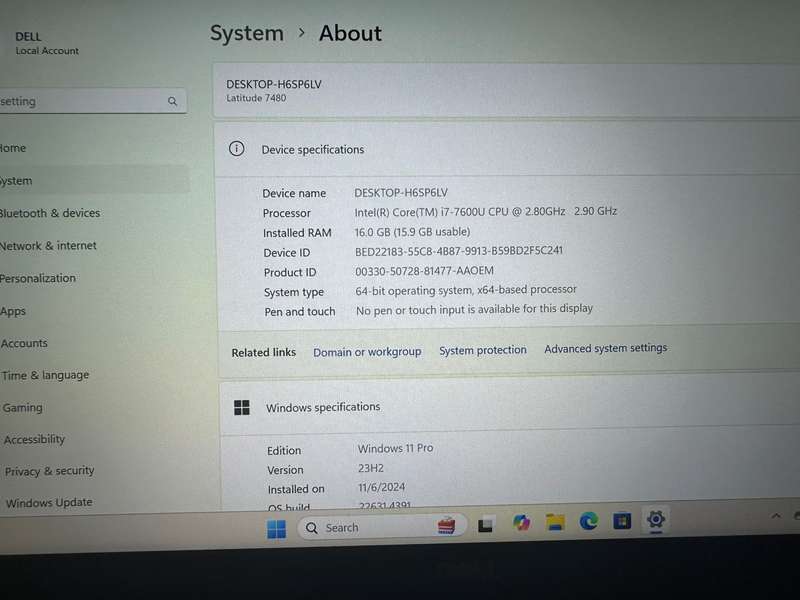
Task: Select the Device ID BED22183 value
Action: (x=459, y=251)
